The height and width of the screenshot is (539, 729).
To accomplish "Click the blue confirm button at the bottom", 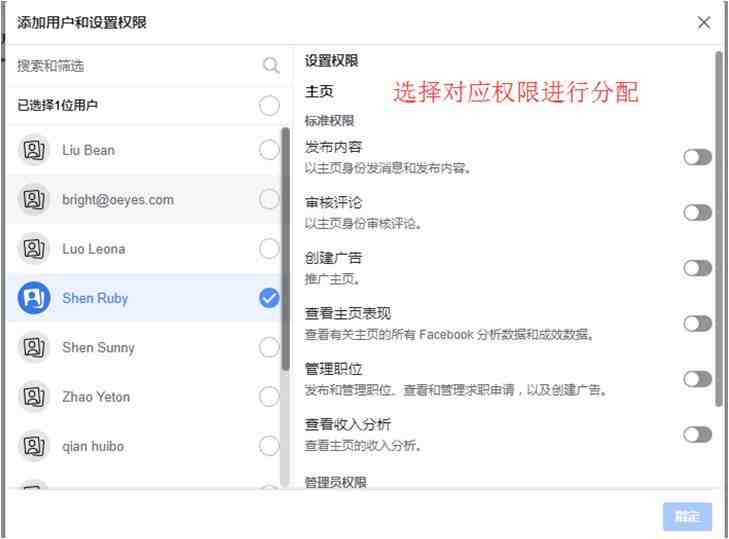I will click(687, 516).
